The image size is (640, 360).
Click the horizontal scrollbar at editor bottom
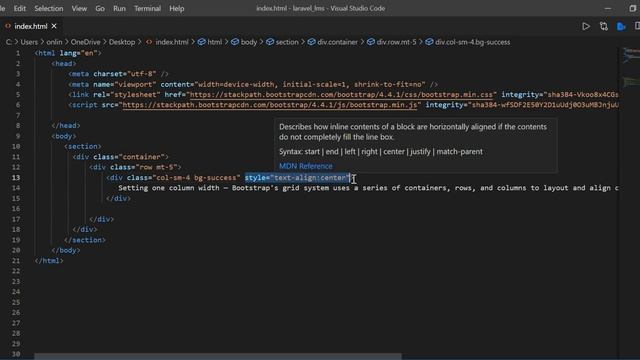tap(218, 356)
